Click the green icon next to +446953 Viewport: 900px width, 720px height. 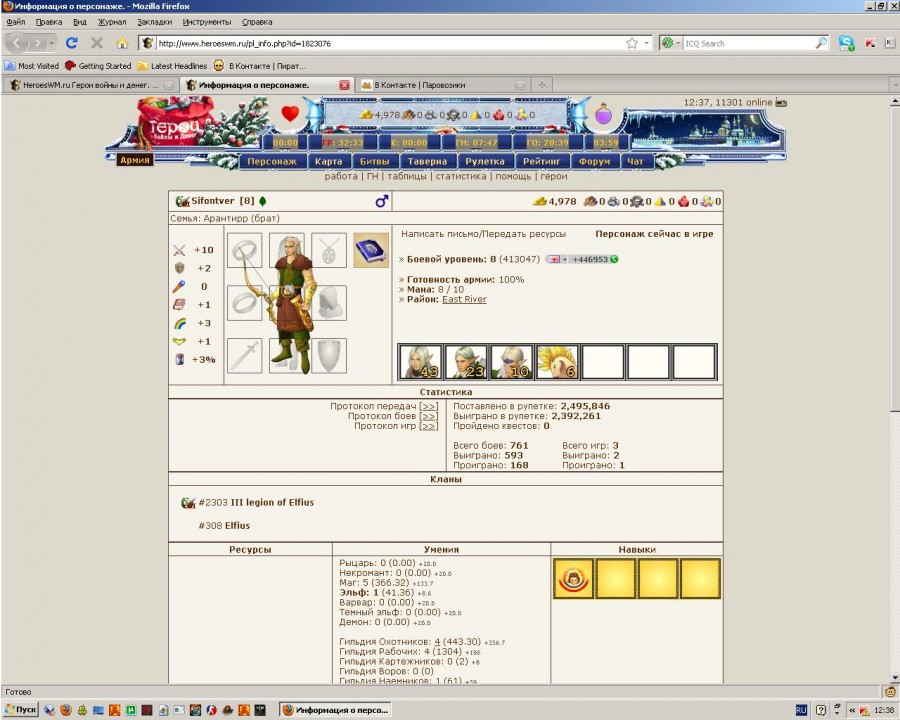(615, 259)
